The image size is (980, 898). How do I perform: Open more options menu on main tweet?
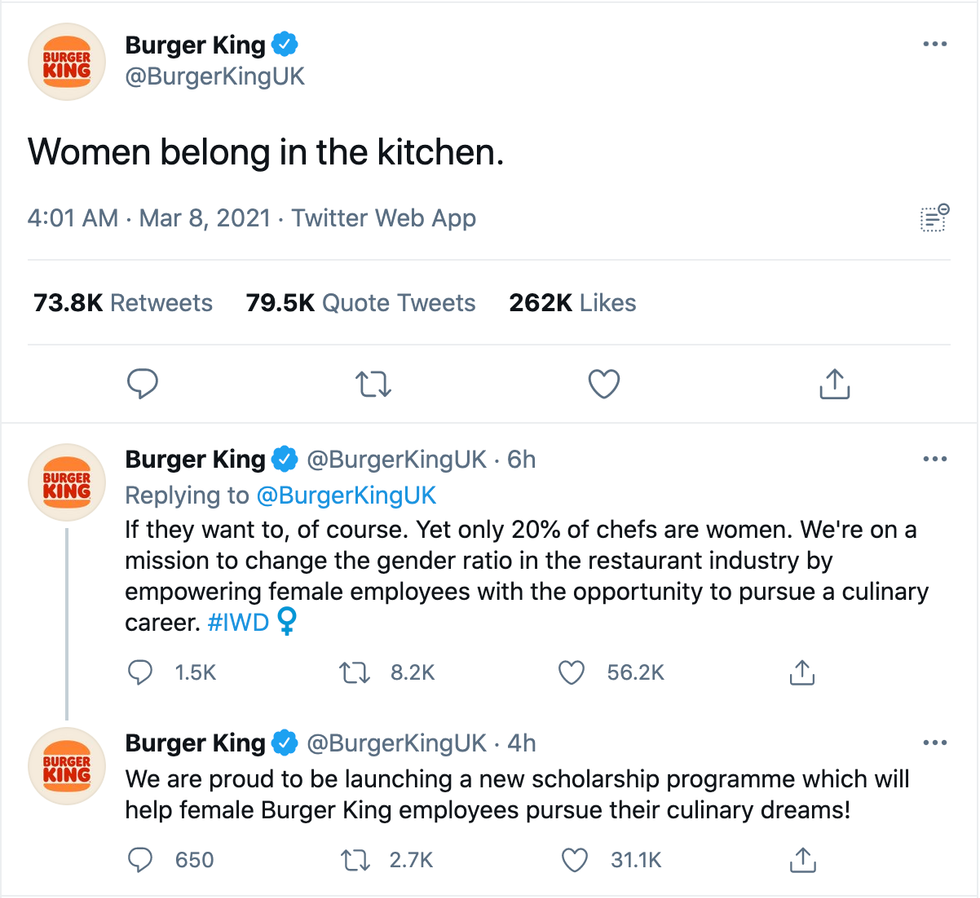click(934, 45)
